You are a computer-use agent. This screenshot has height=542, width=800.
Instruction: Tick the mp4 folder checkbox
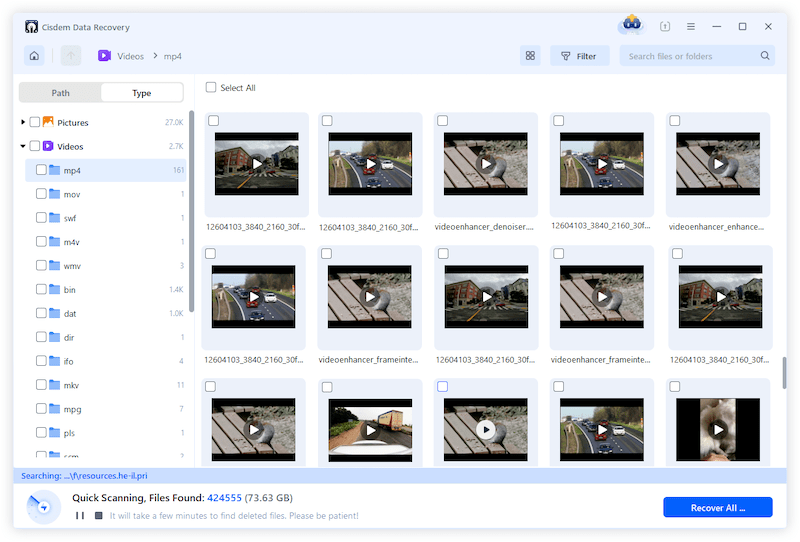click(x=41, y=170)
